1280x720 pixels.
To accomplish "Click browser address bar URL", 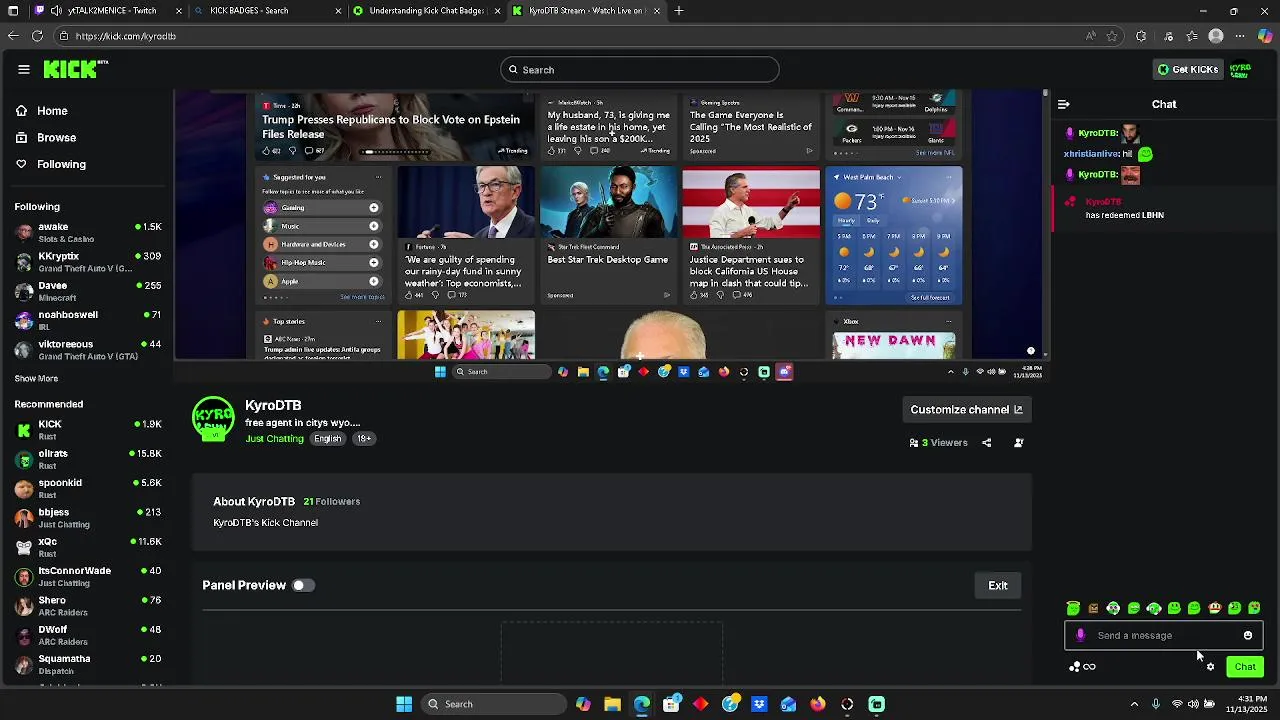I will point(126,36).
